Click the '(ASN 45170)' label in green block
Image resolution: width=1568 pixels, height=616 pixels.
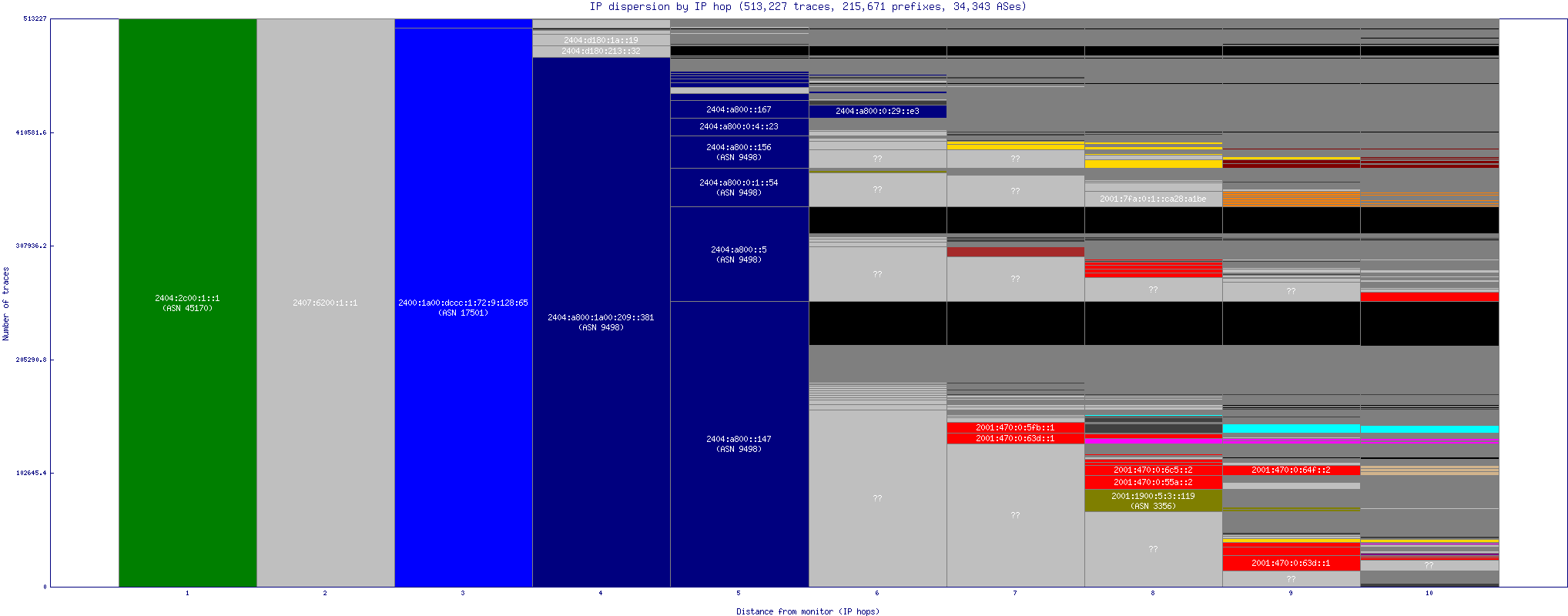pyautogui.click(x=187, y=308)
